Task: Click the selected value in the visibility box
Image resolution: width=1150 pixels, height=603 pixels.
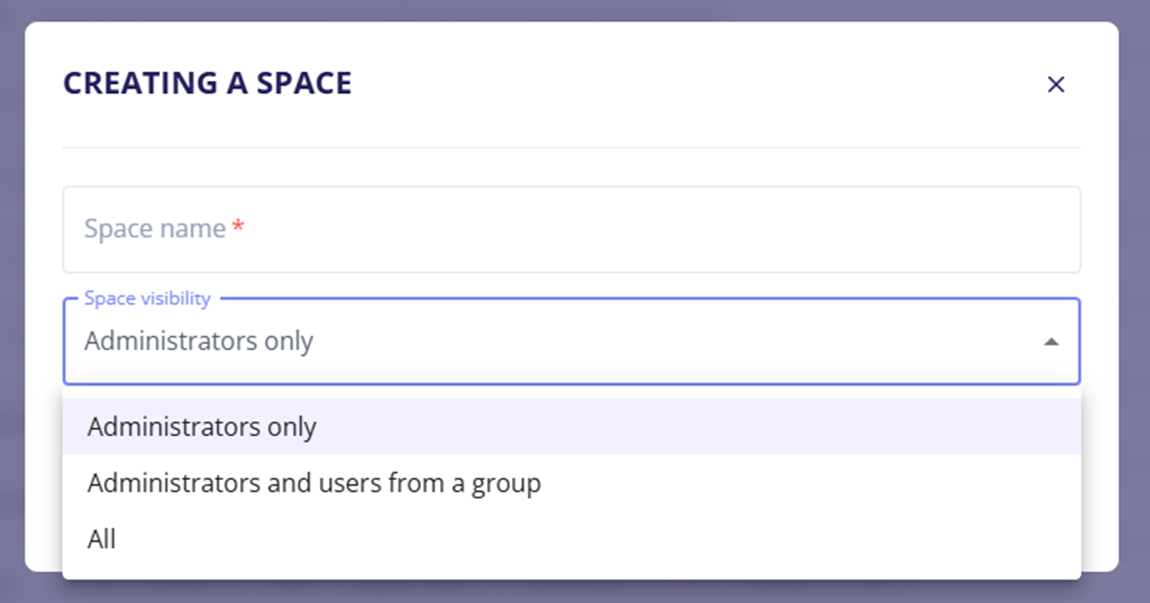Action: point(199,342)
